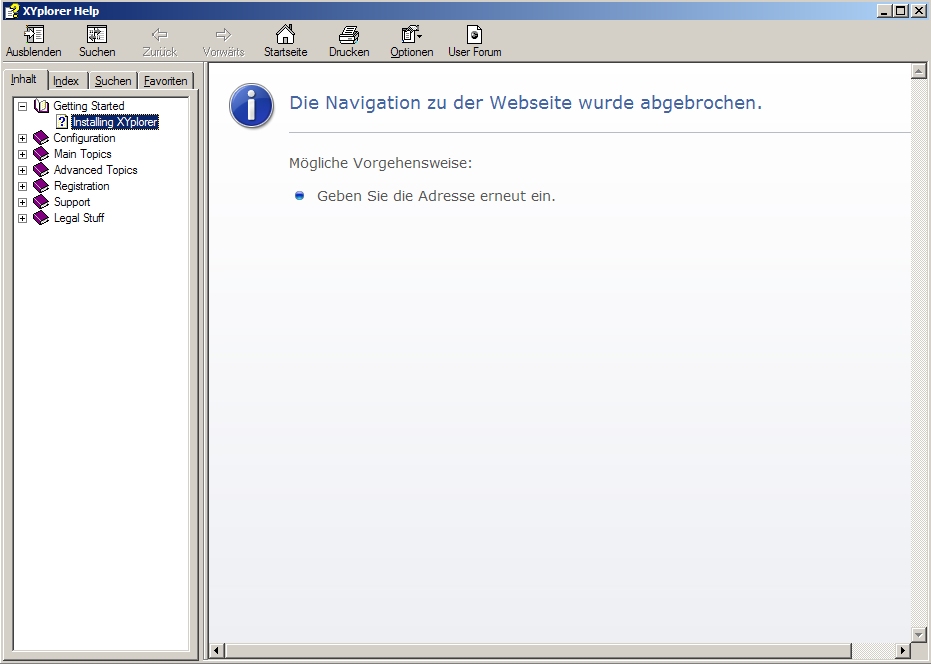Open the Optionen toolbar icon
Viewport: 931px width, 664px height.
[410, 35]
